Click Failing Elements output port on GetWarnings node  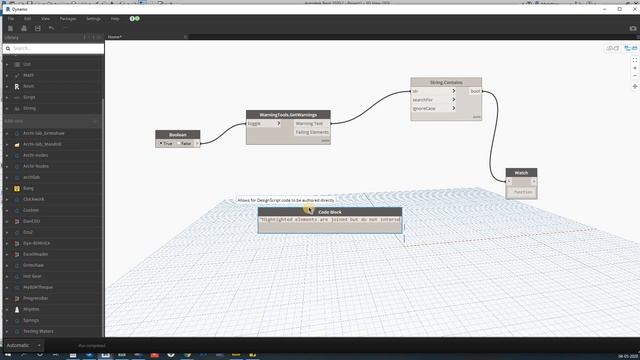[x=312, y=132]
